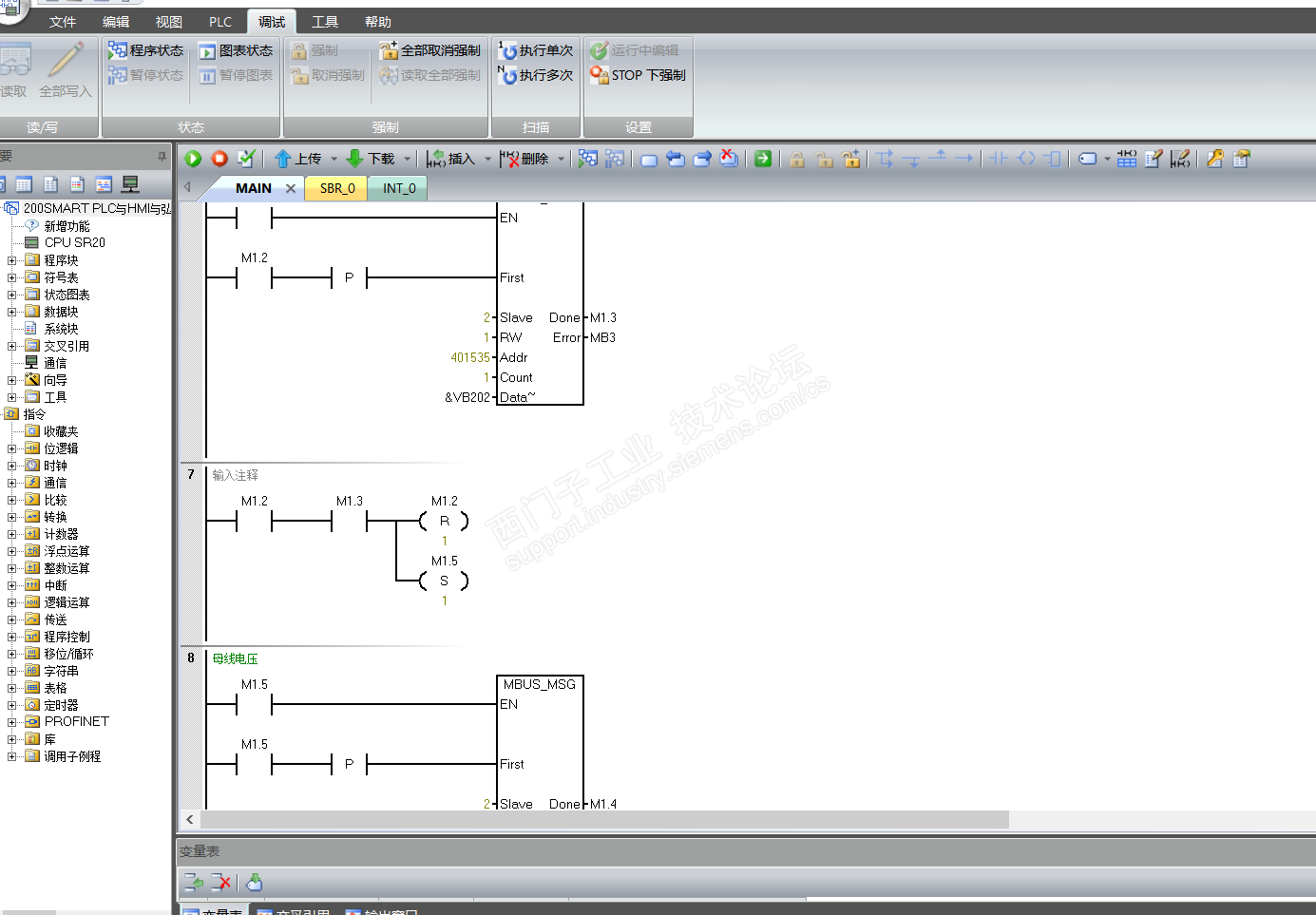Click the 下载 download arrow icon
Screen dimensions: 1316x915
tap(354, 159)
